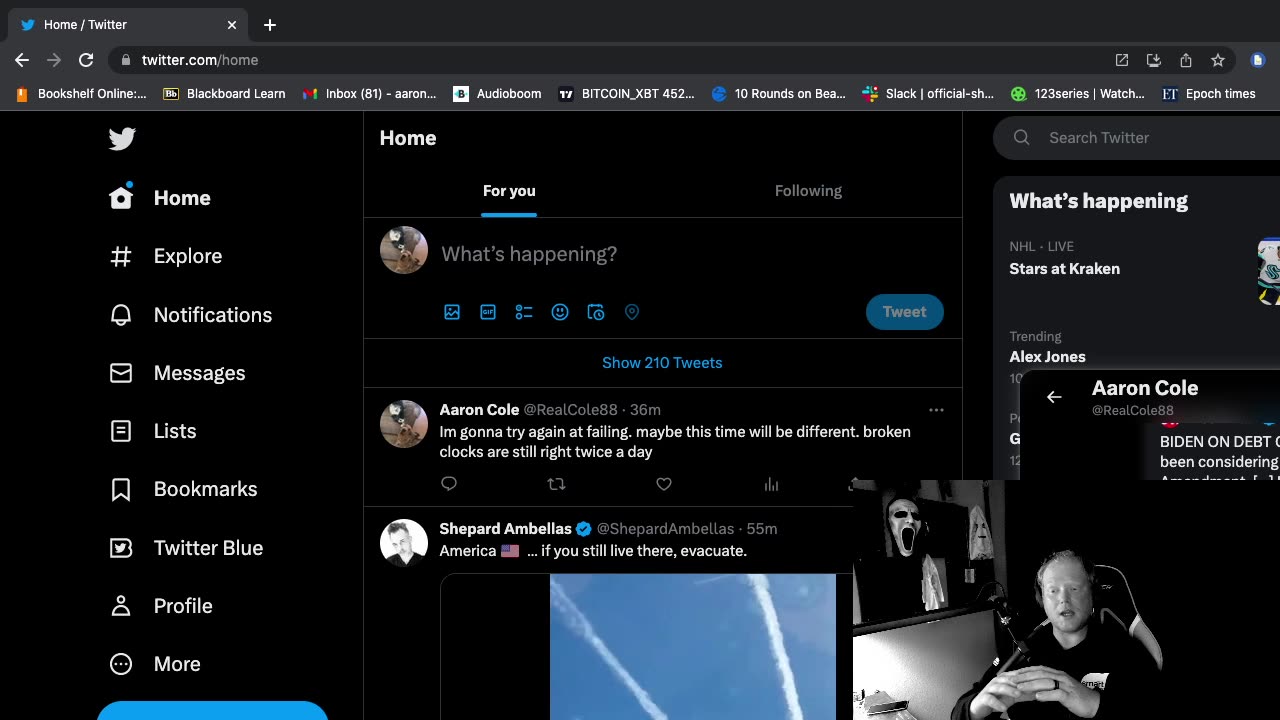The height and width of the screenshot is (720, 1280).
Task: Show 210 Tweets
Action: point(662,363)
